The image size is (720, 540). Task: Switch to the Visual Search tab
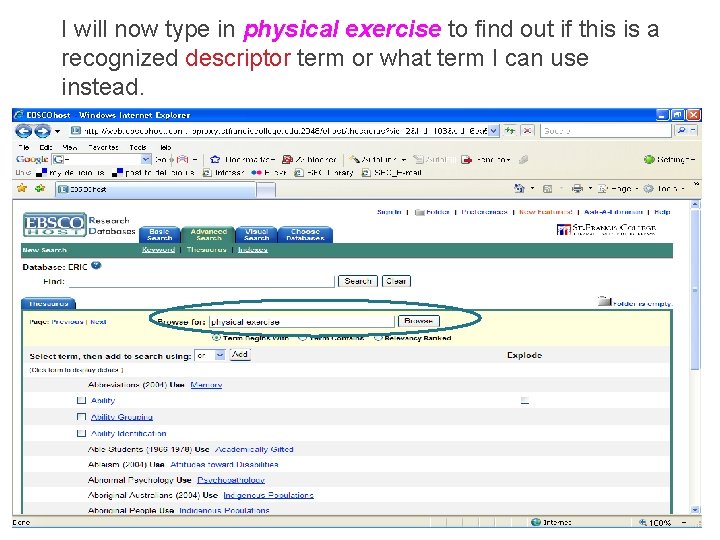[257, 235]
